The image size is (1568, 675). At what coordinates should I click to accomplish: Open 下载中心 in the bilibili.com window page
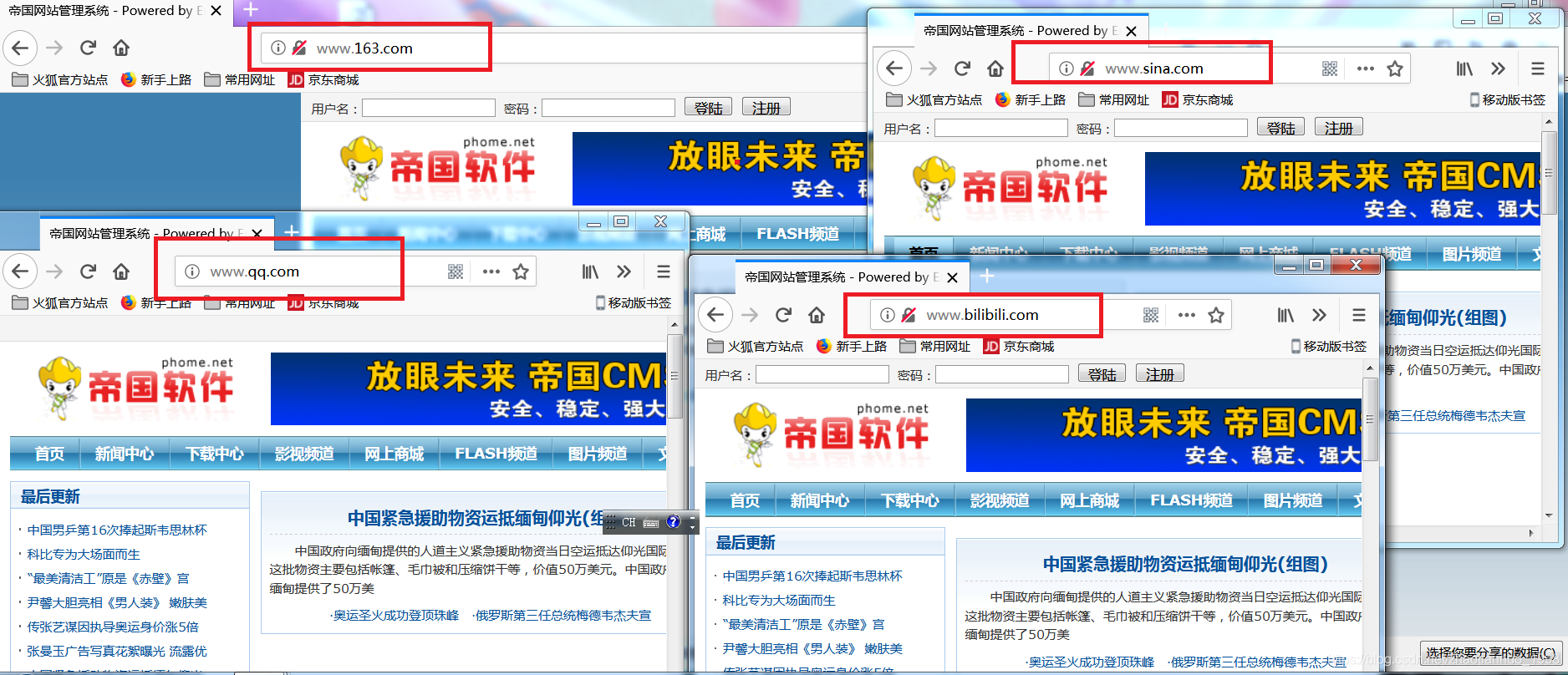click(x=909, y=500)
